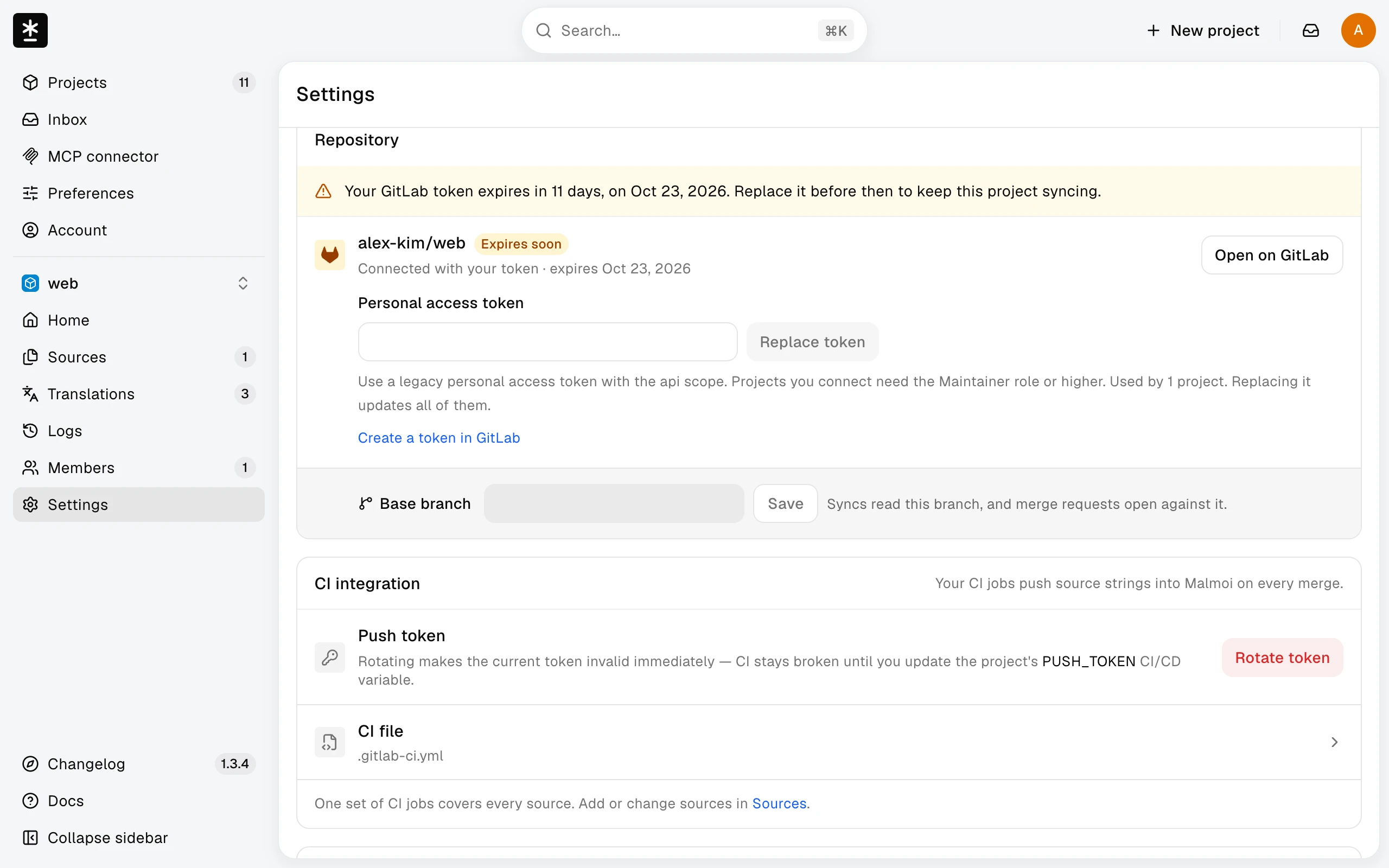Click Open on GitLab button
This screenshot has height=868, width=1389.
tap(1272, 255)
